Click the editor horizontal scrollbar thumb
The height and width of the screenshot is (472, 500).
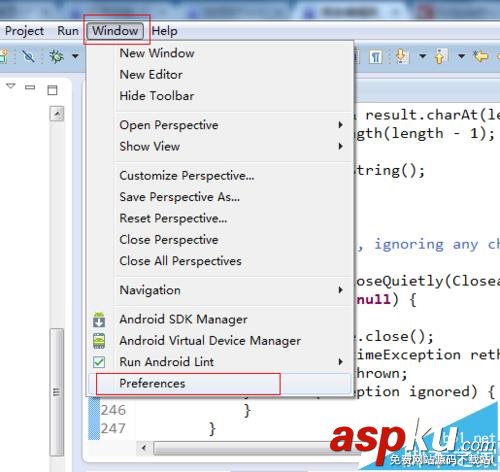click(257, 448)
